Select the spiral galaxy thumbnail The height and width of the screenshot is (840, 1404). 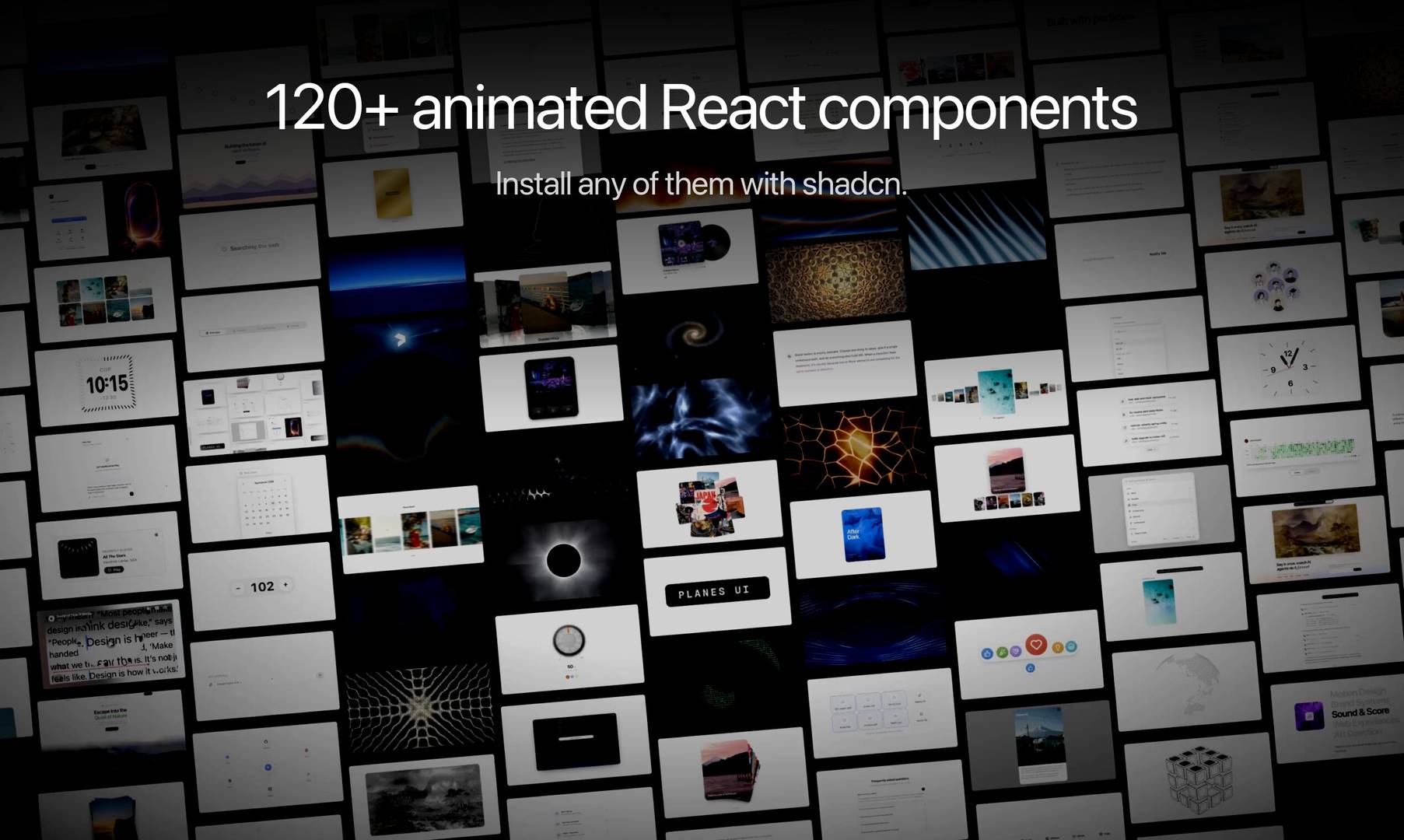[695, 334]
